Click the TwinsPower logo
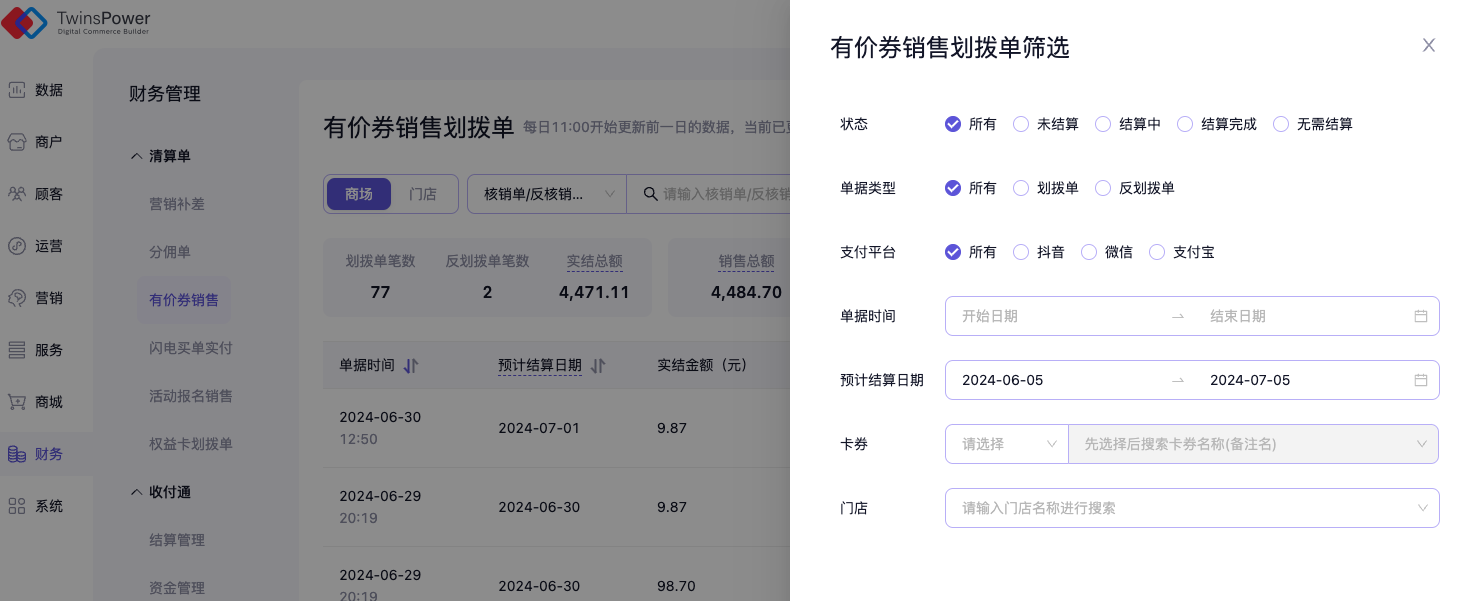The width and height of the screenshot is (1482, 601). 25,22
